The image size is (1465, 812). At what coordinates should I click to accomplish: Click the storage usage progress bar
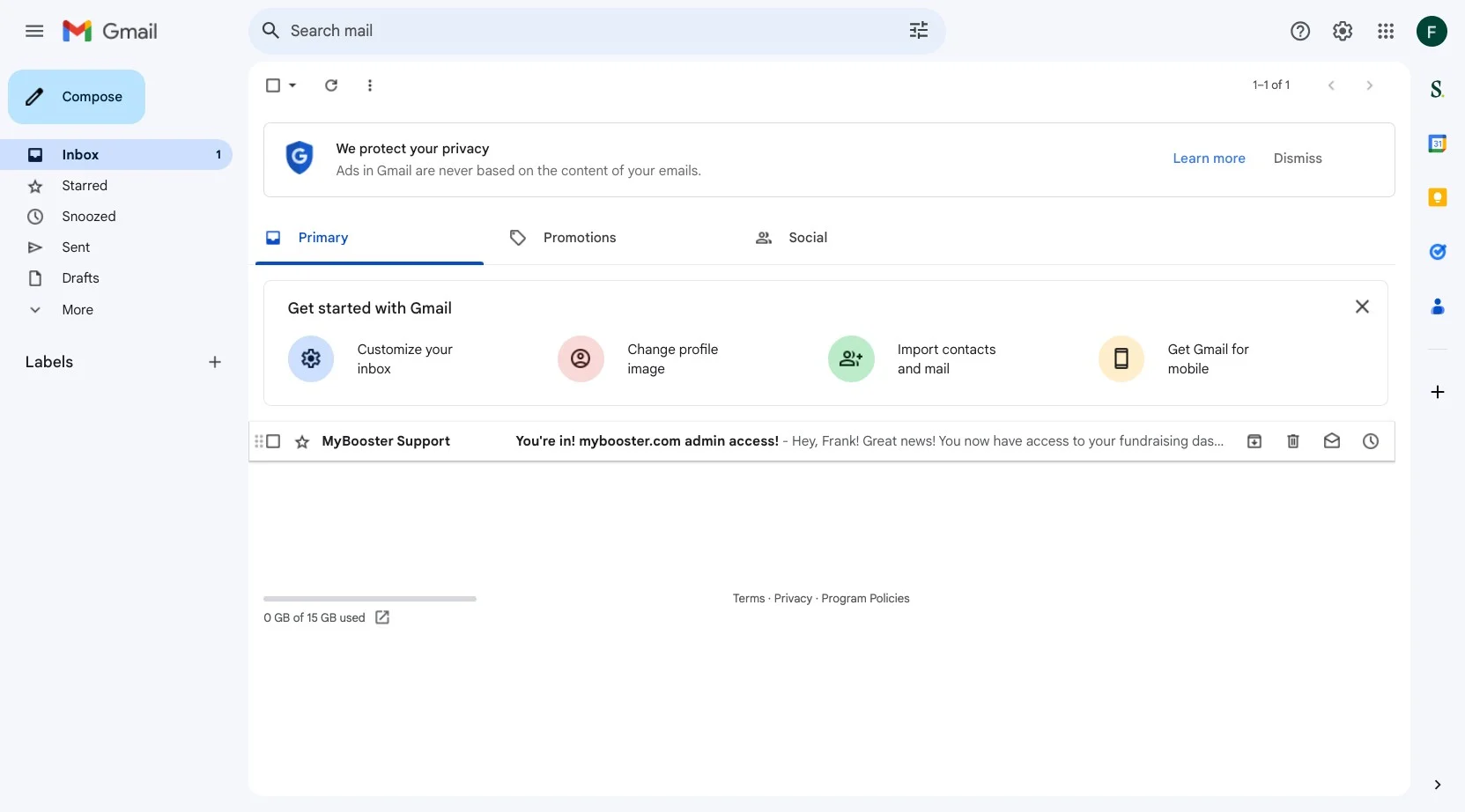point(370,599)
